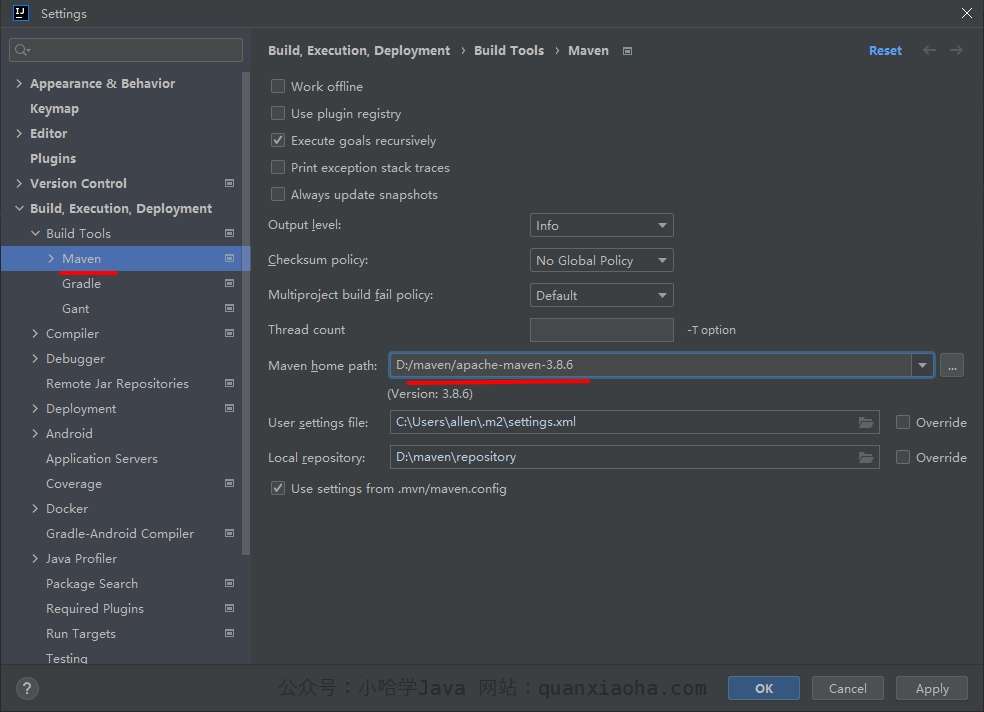The height and width of the screenshot is (712, 984).
Task: Select Keymap in settings tree
Action: [55, 109]
